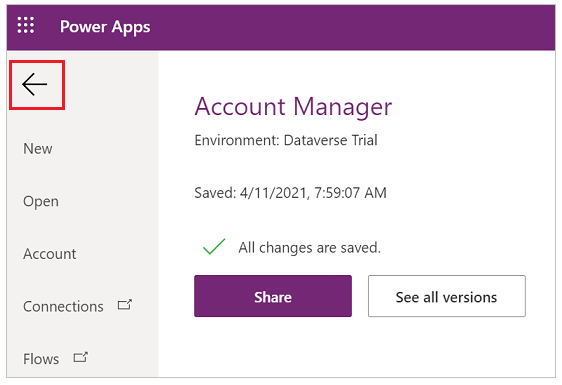
Task: Click the purple Share button
Action: [273, 296]
